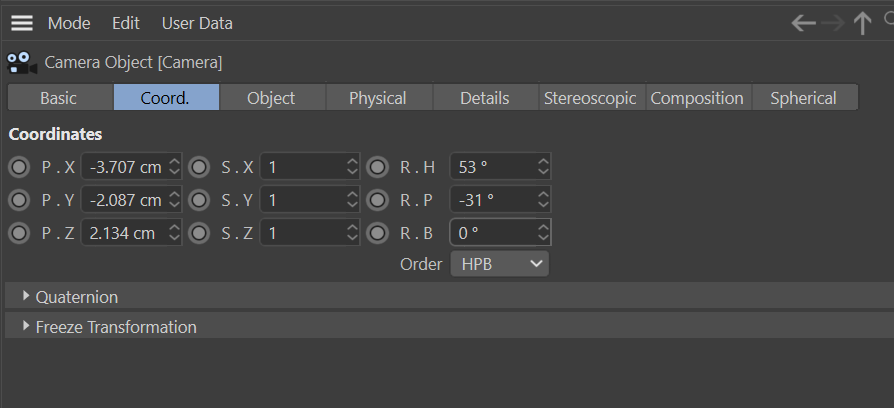Open the Stereoscopic tab
Image resolution: width=894 pixels, height=408 pixels.
tap(590, 98)
